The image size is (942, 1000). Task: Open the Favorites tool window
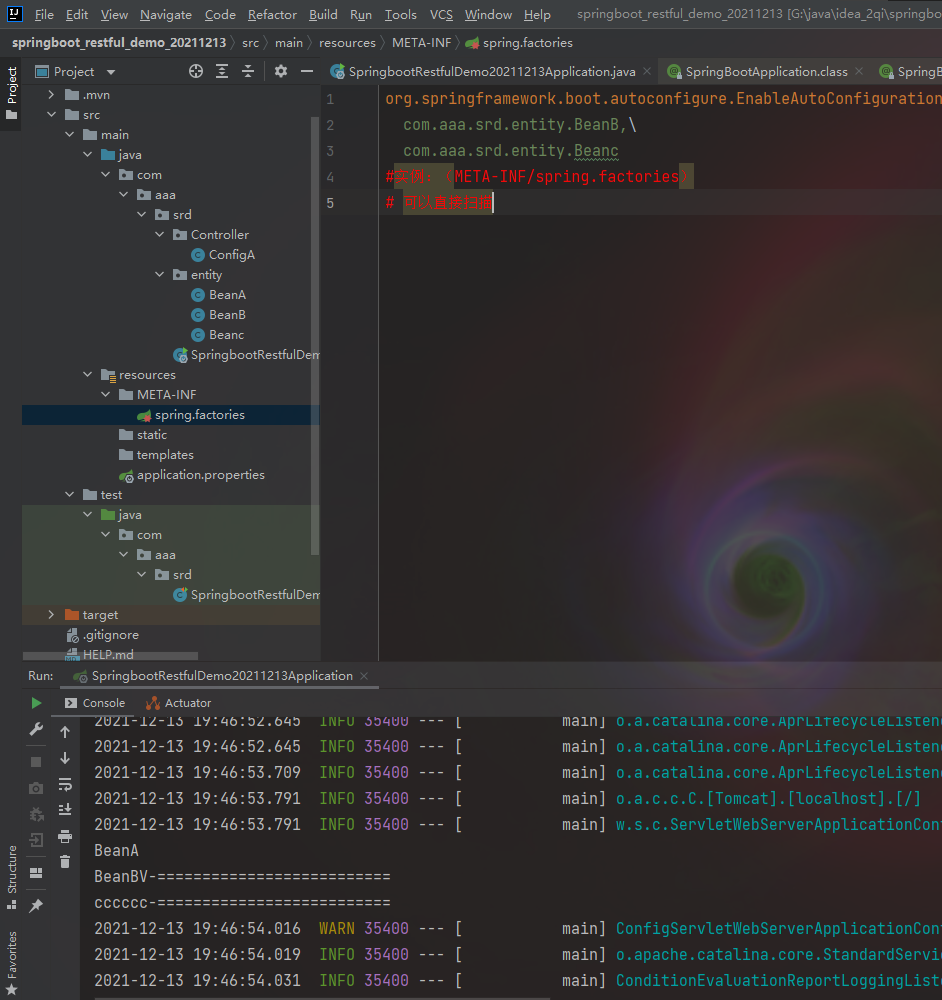pos(11,963)
